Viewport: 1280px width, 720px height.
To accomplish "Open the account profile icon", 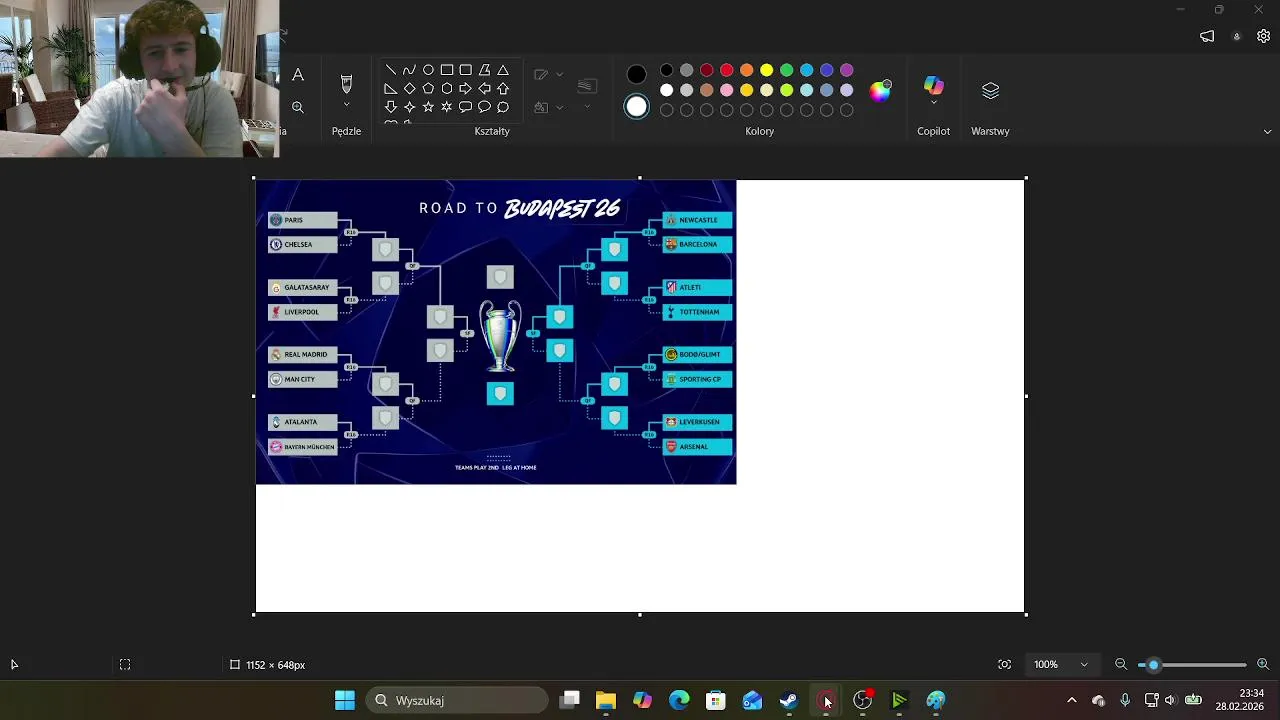I will (x=1237, y=36).
